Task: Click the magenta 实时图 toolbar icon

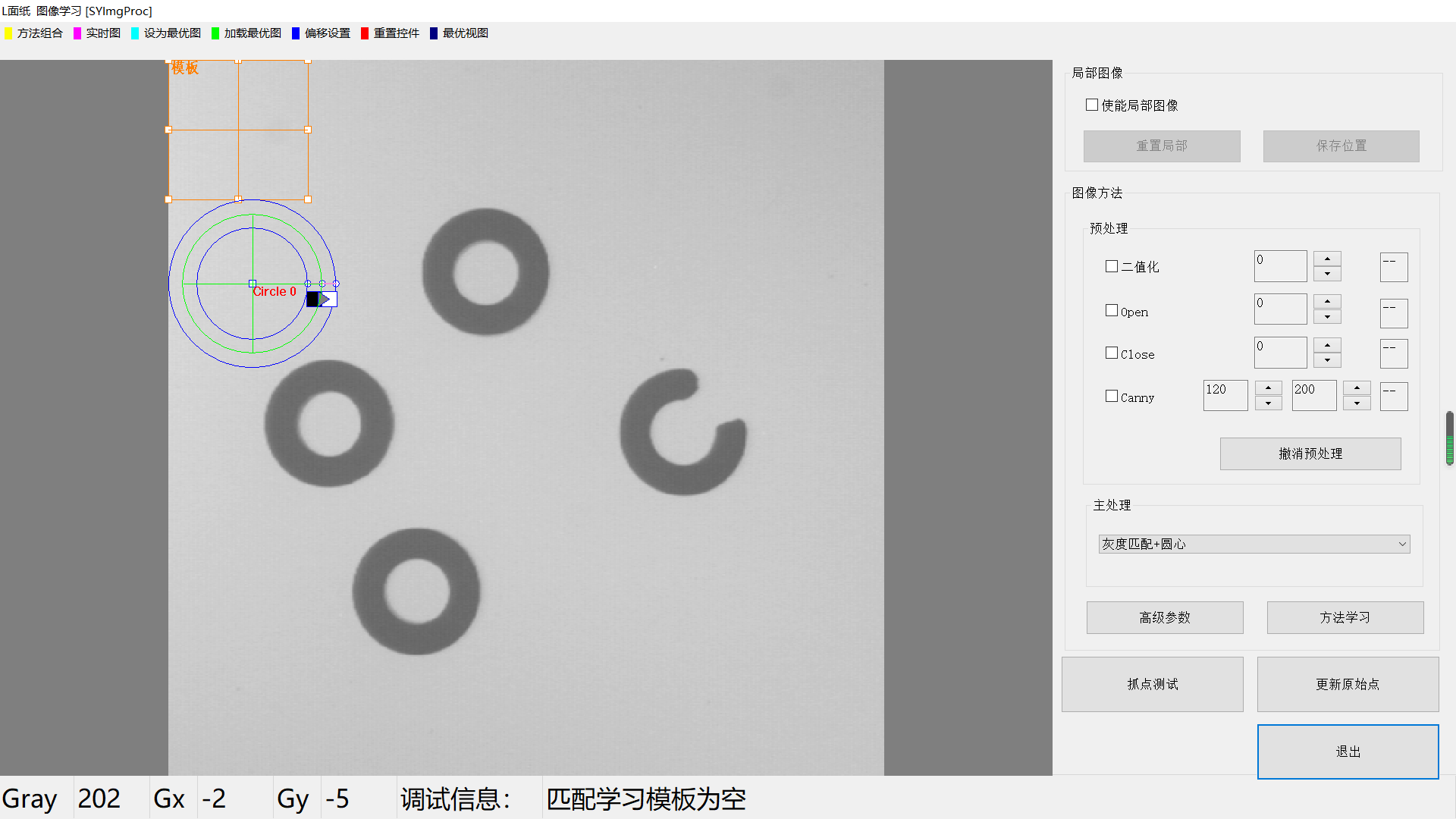Action: pos(77,33)
